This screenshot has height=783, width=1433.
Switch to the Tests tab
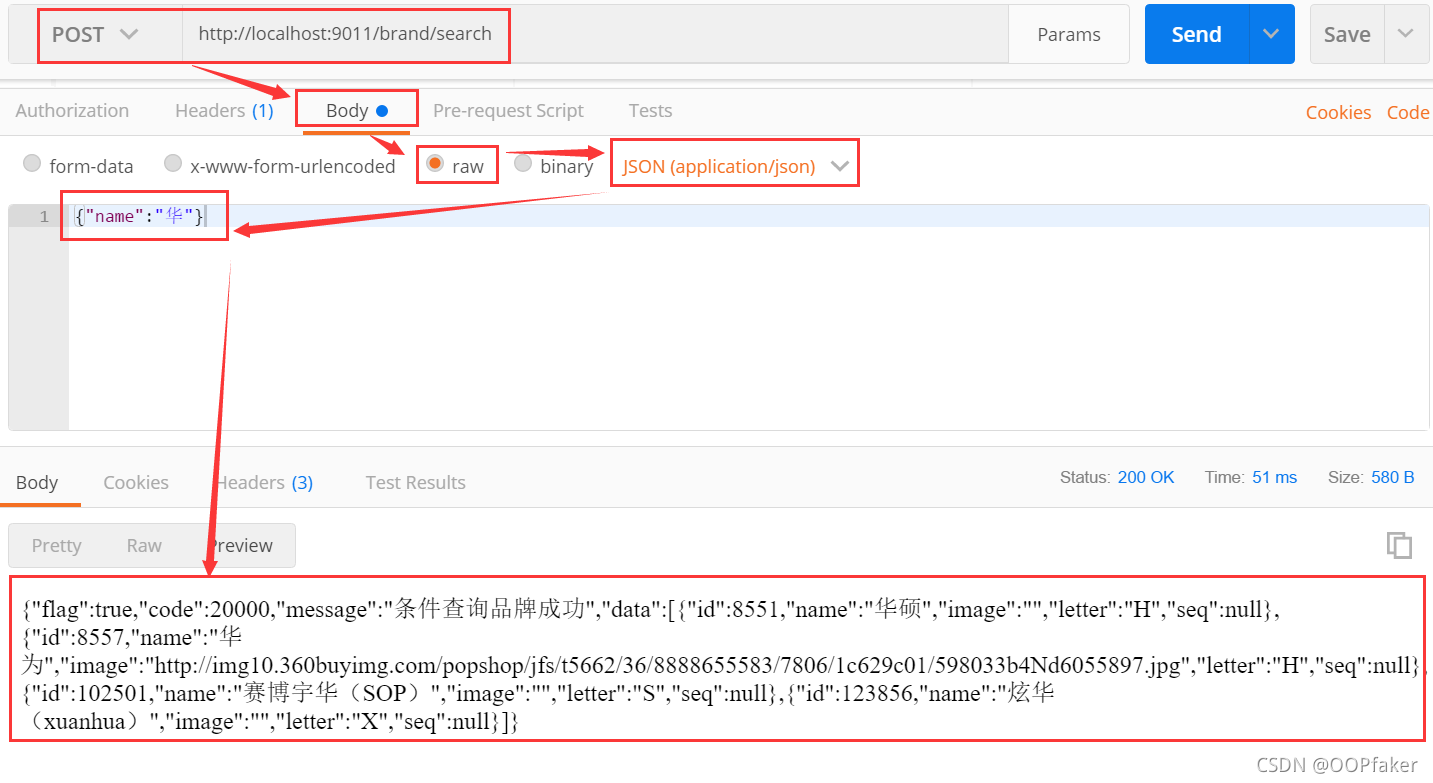click(x=650, y=111)
